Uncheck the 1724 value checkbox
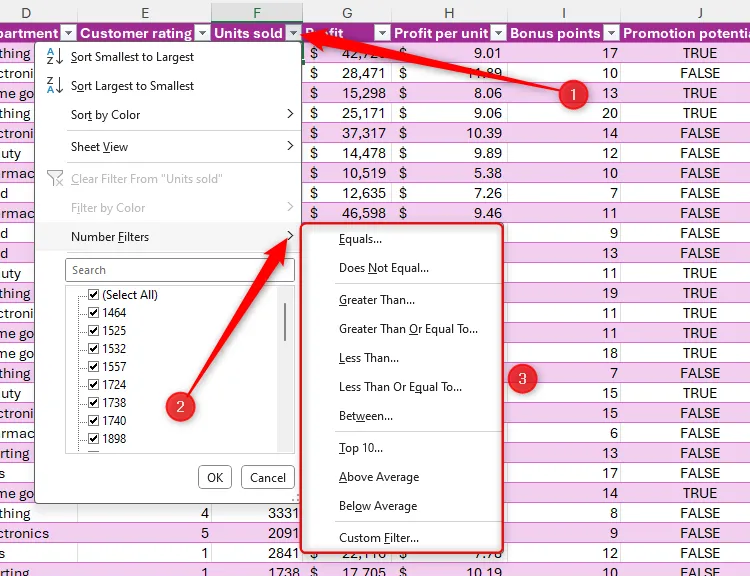The image size is (750, 576). (93, 385)
